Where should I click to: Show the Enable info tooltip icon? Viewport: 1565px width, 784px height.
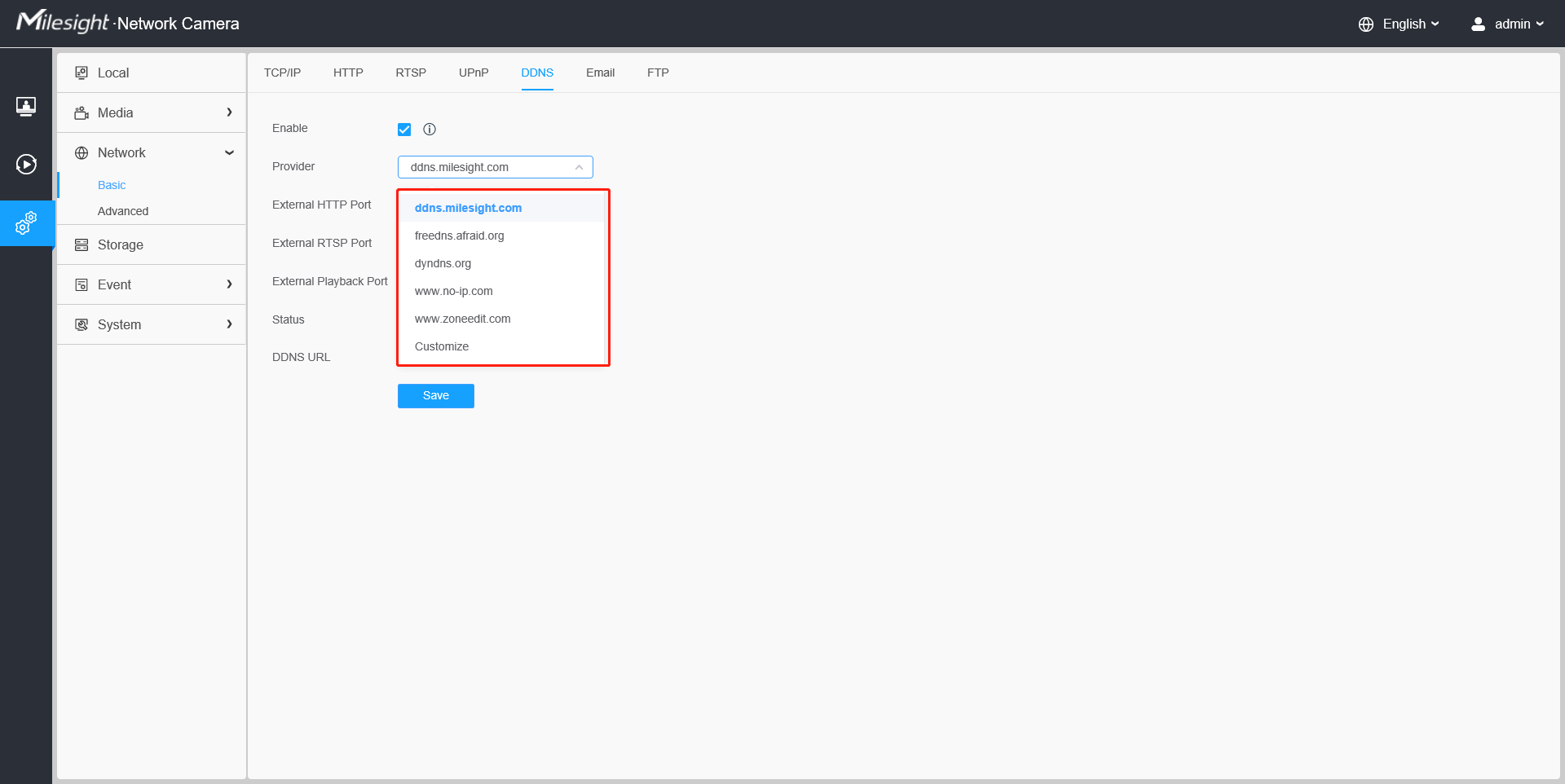point(430,129)
